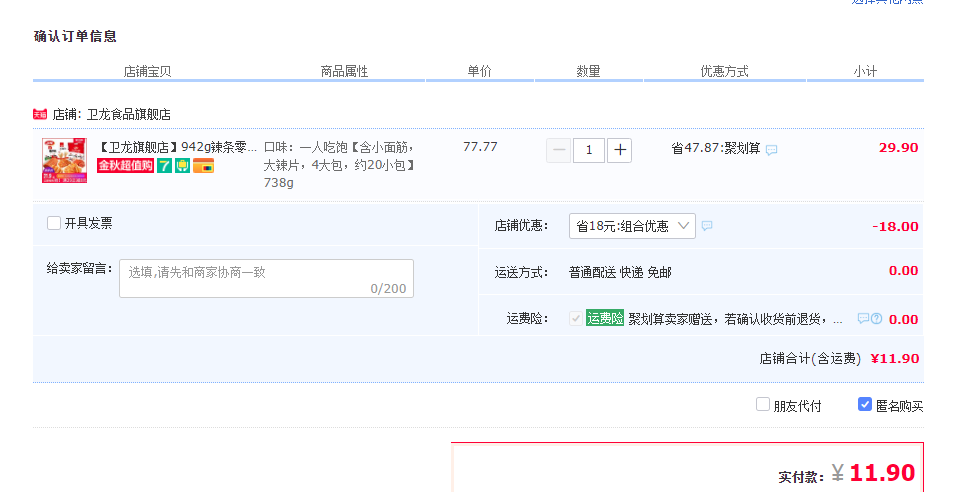
Task: Click the 金秋超值购 promotion badge
Action: point(125,165)
